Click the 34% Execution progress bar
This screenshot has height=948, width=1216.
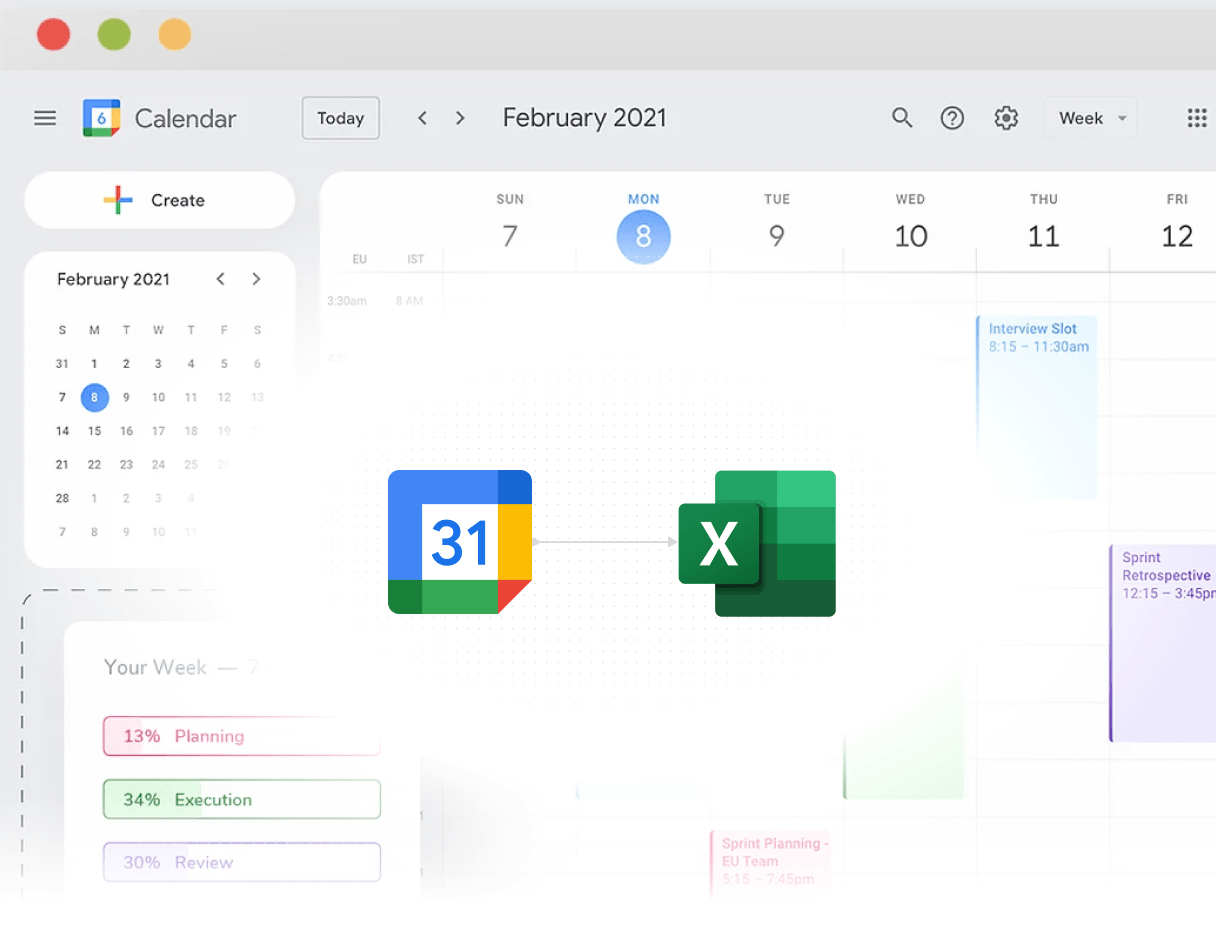pyautogui.click(x=241, y=799)
